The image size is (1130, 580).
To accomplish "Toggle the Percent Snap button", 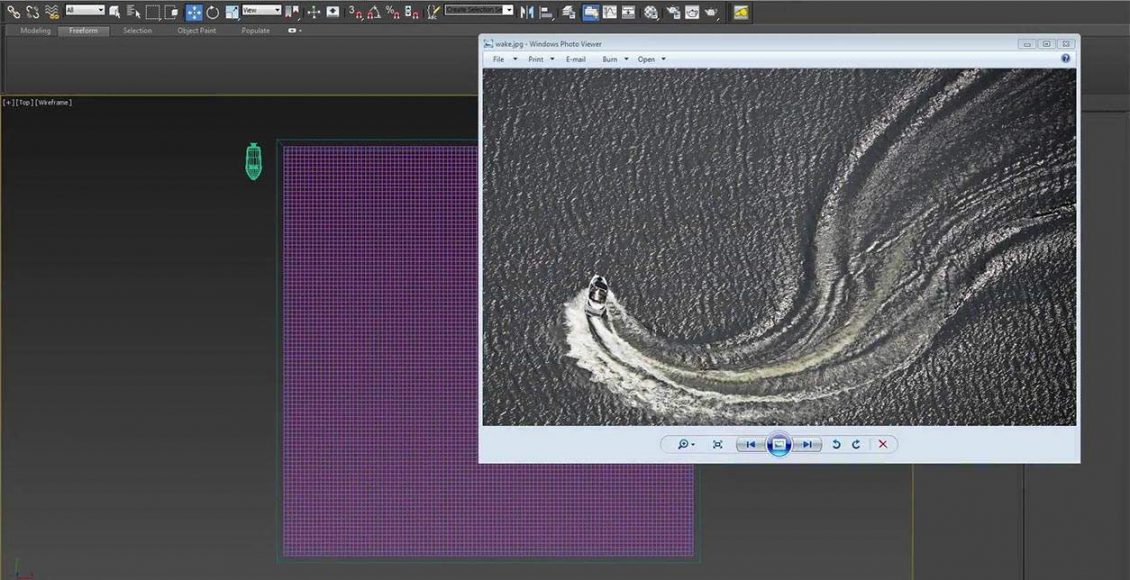I will (393, 12).
